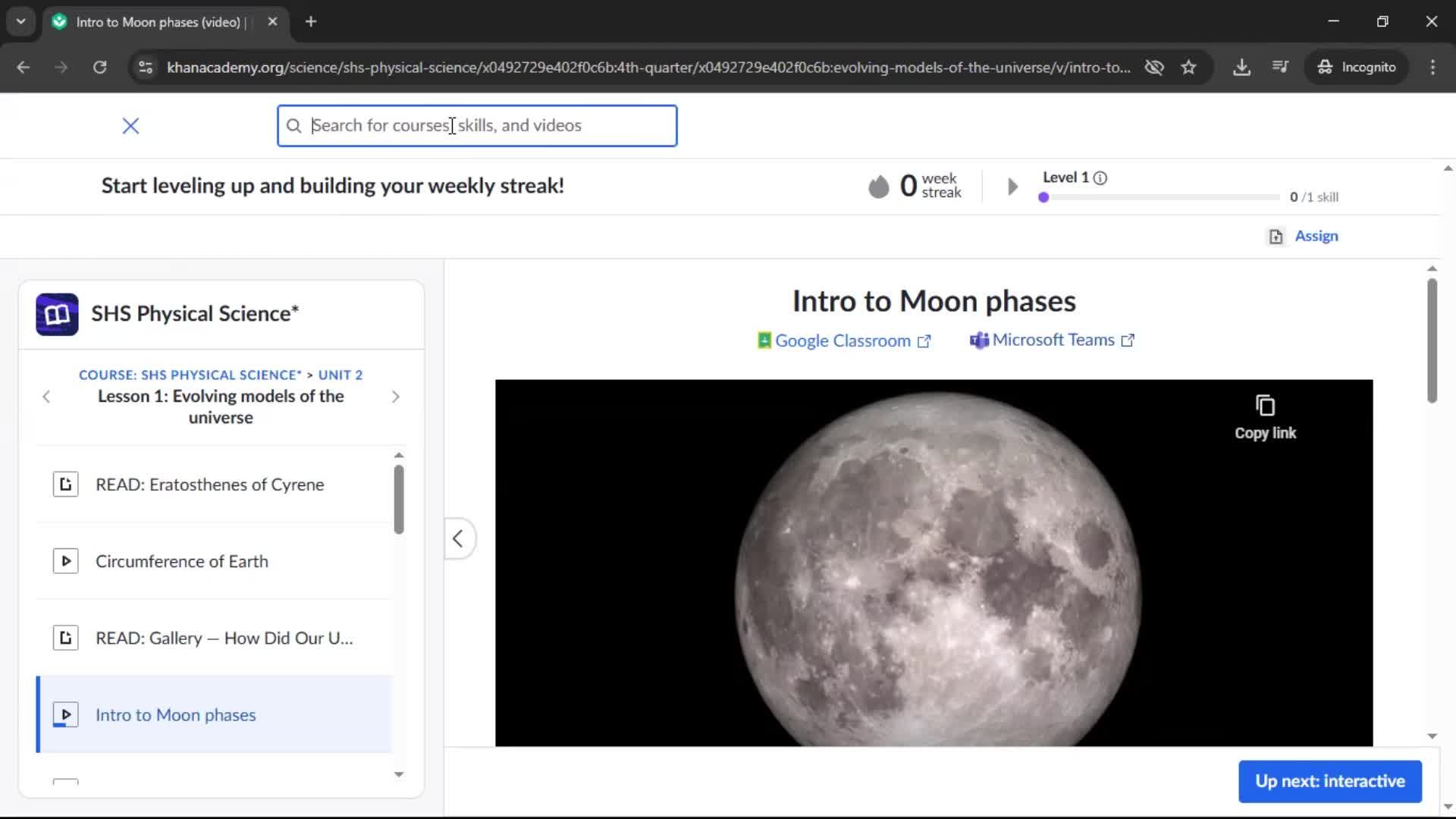Click the Microsoft Teams logo icon

(x=979, y=340)
